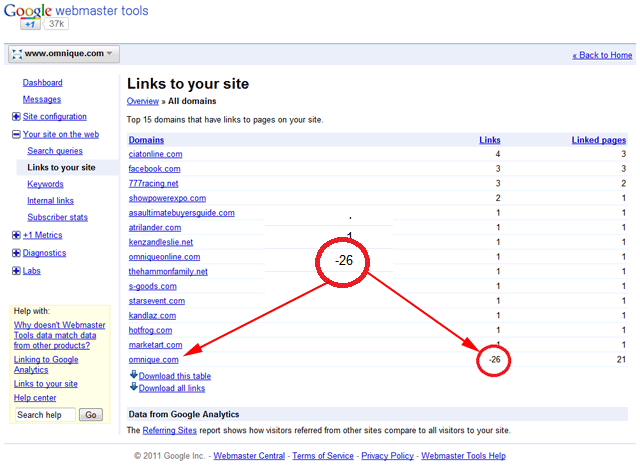
Task: Open the marketart.com domain link
Action: click(156, 345)
